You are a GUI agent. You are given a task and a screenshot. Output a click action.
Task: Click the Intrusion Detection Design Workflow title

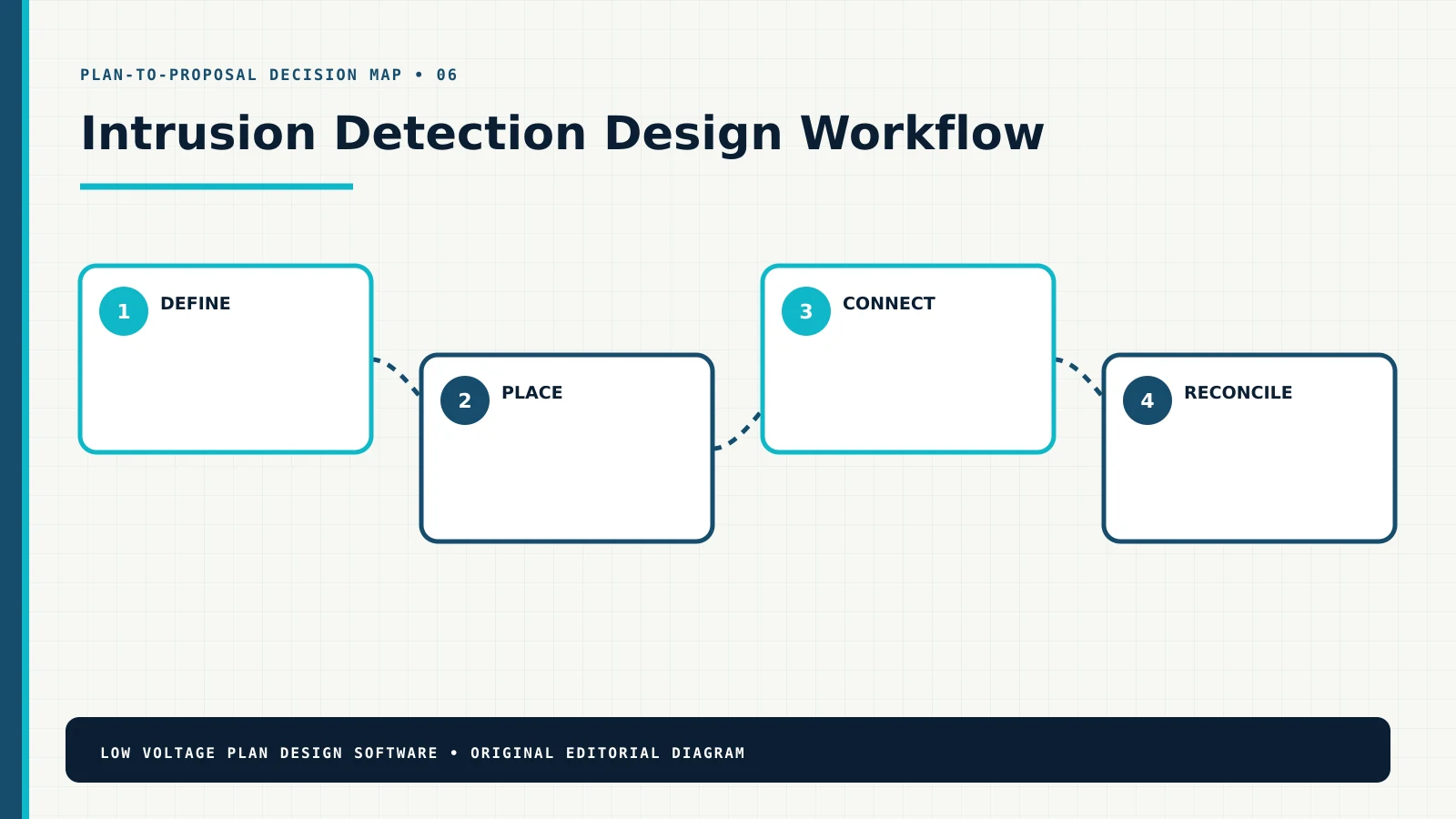pyautogui.click(x=562, y=134)
